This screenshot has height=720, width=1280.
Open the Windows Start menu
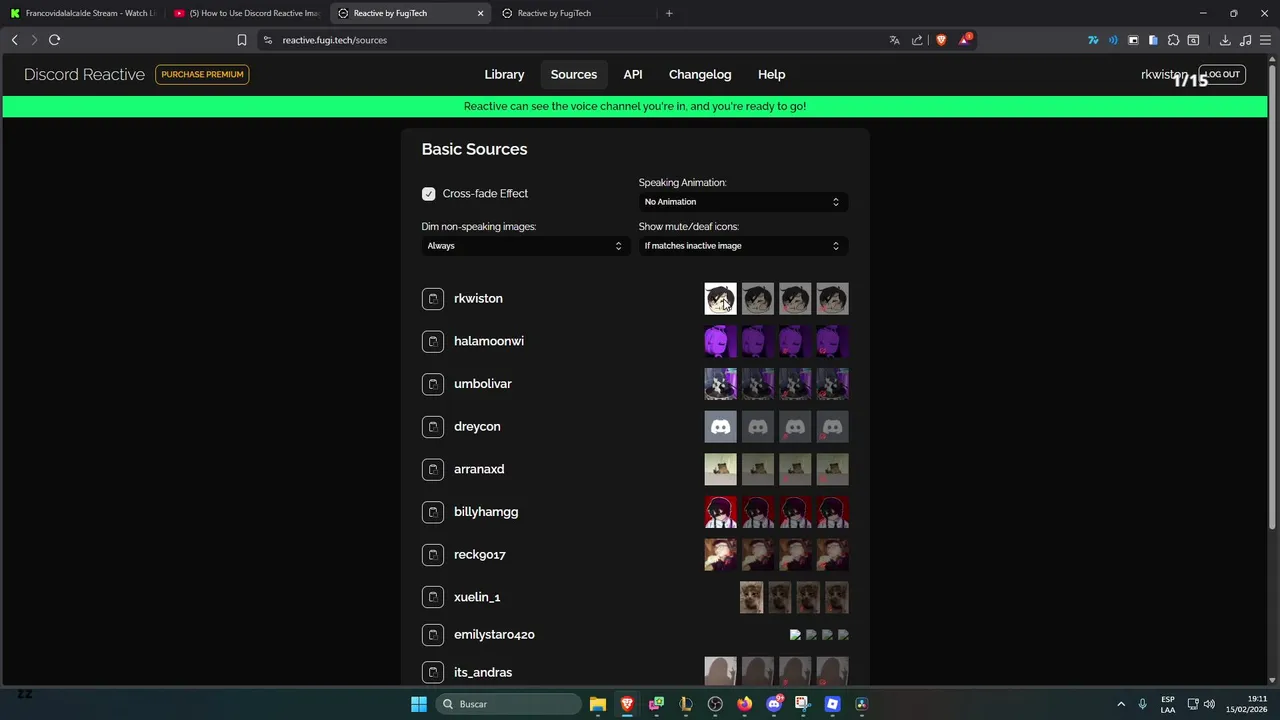[x=418, y=704]
